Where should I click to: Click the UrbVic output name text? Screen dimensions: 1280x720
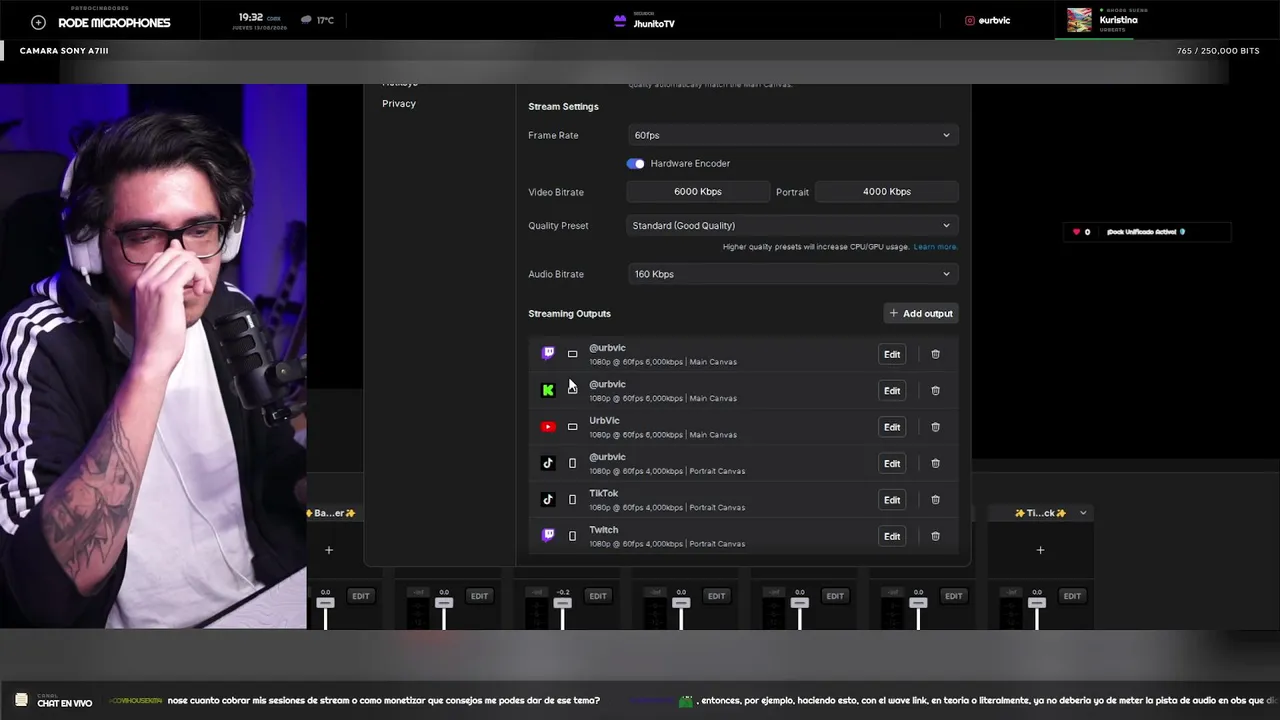tap(604, 421)
